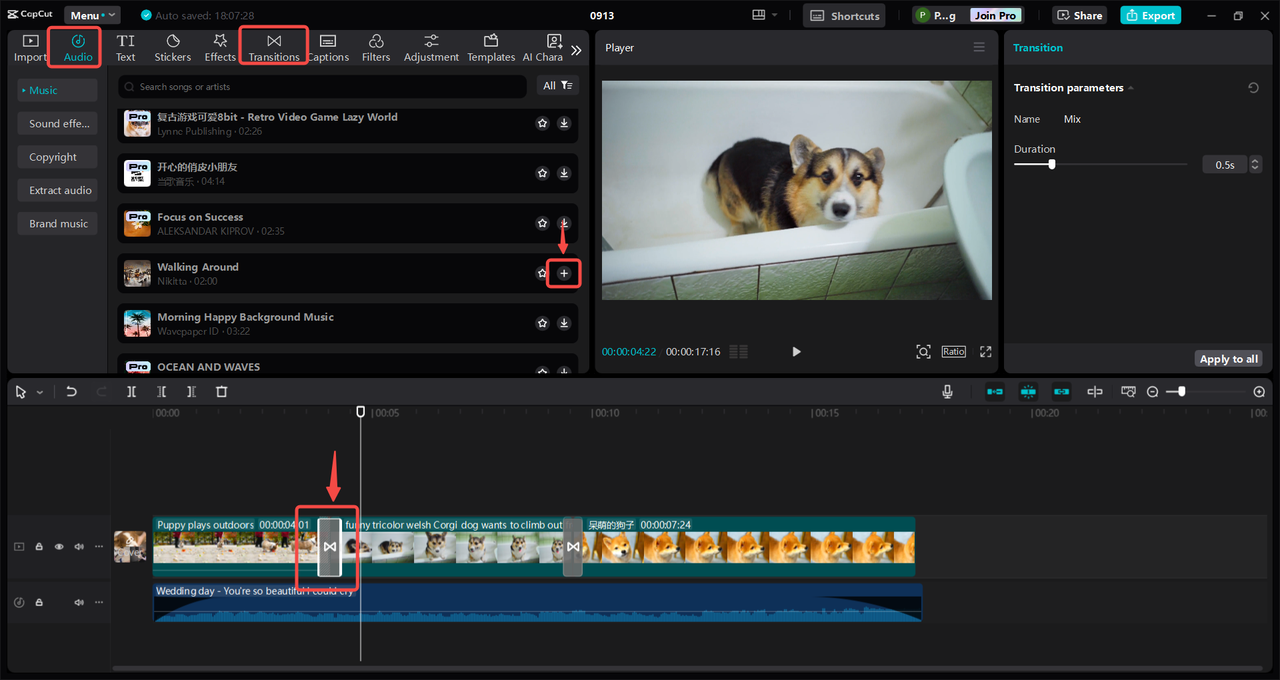Open the Shortcuts panel
Image resolution: width=1280 pixels, height=680 pixels.
[x=845, y=15]
